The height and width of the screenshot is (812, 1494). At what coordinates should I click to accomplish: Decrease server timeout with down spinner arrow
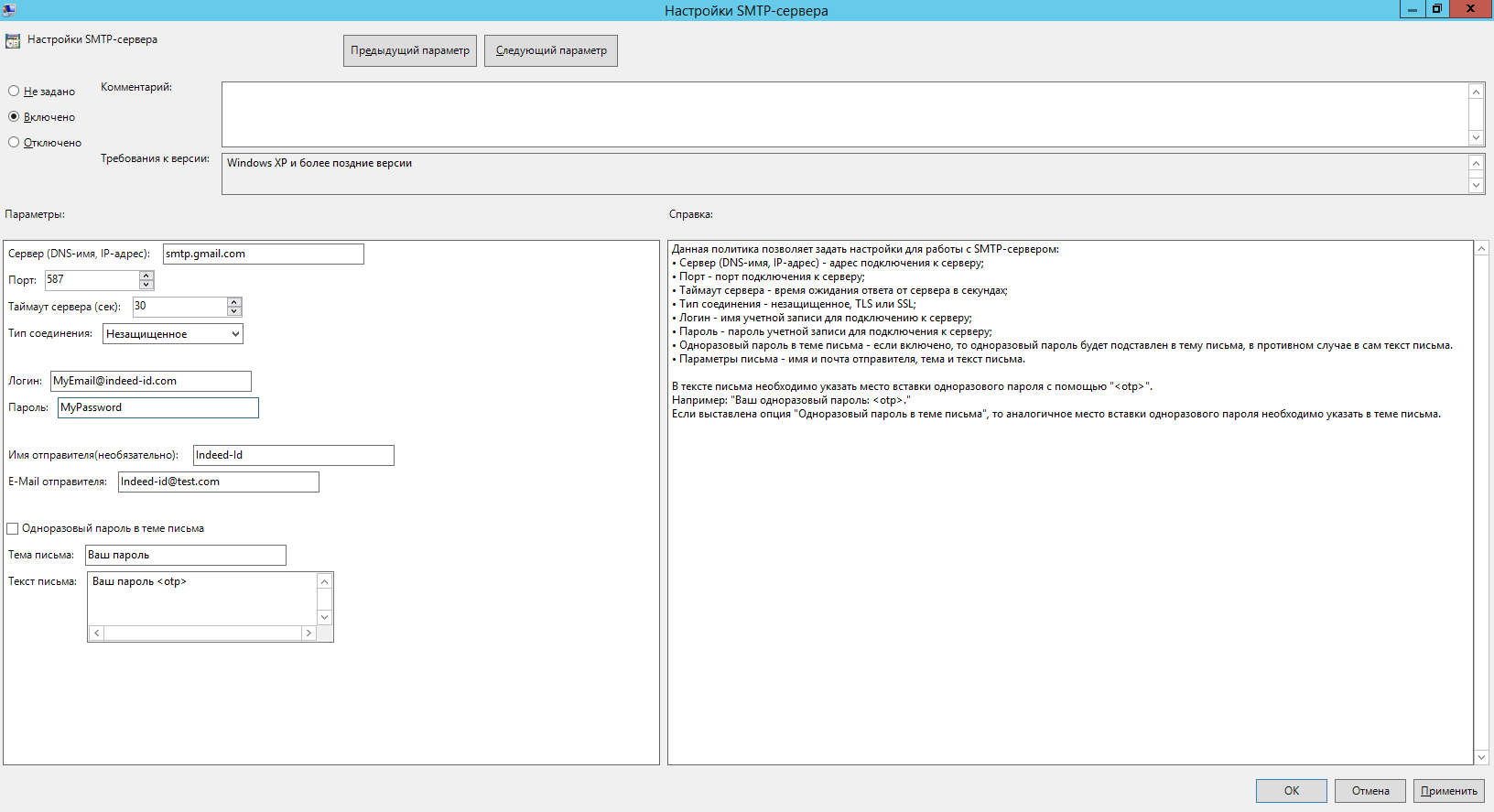[x=234, y=311]
